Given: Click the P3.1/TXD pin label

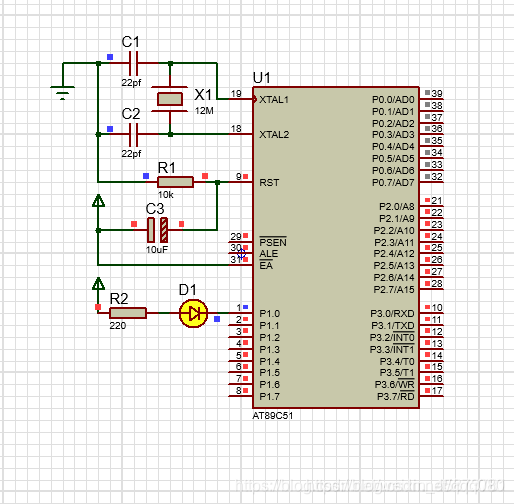Looking at the screenshot, I should [x=393, y=326].
